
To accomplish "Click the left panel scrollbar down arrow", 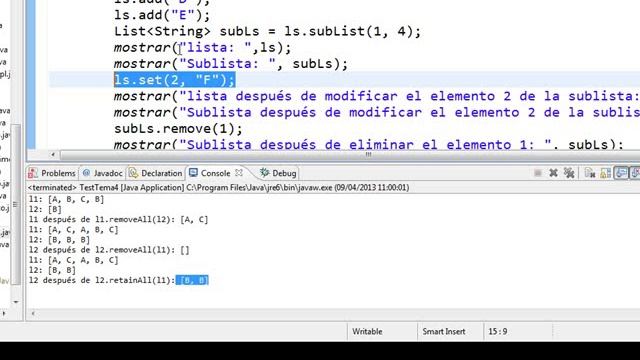I will (x=16, y=302).
